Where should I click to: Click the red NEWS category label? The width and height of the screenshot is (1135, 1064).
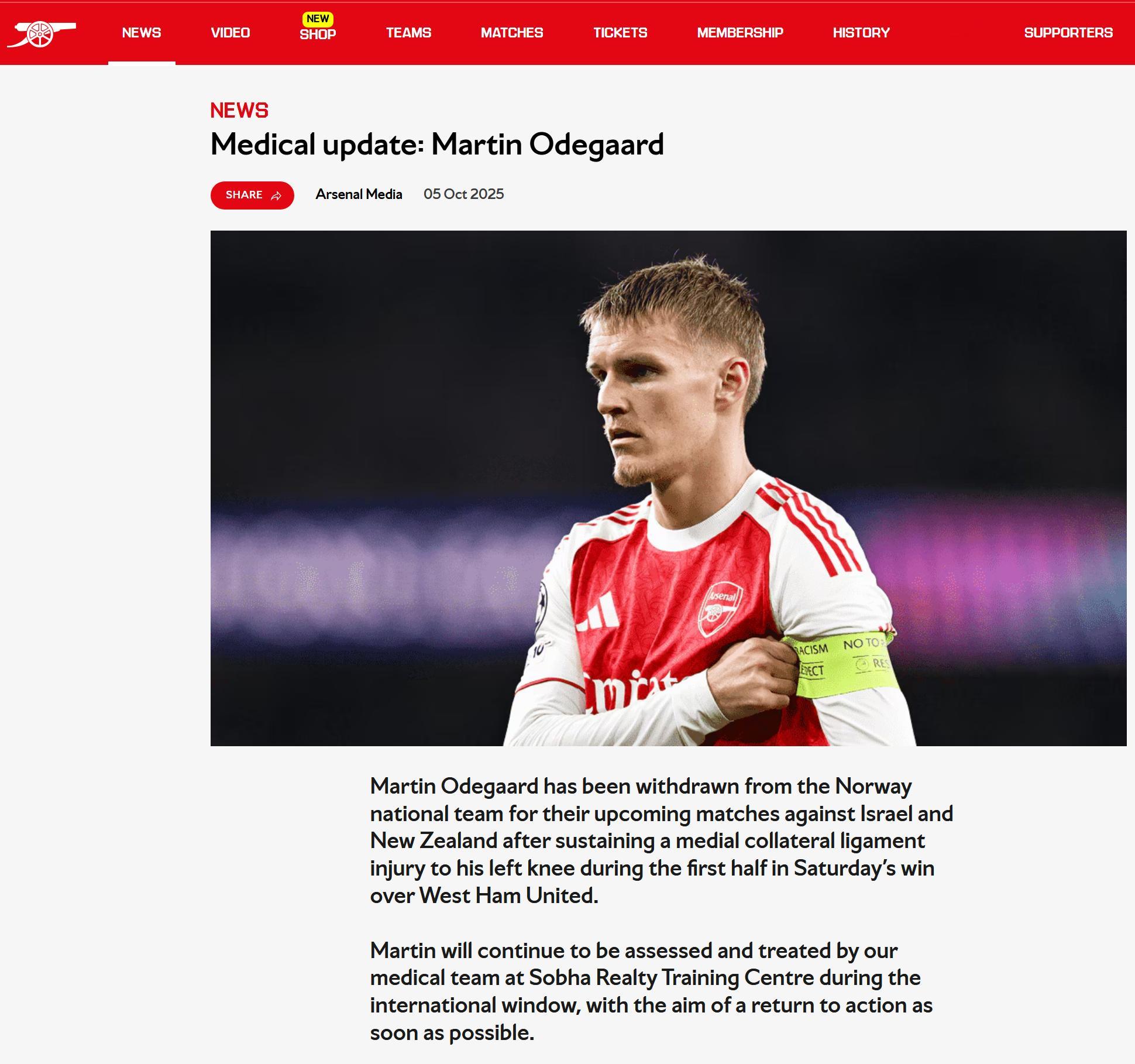[239, 111]
